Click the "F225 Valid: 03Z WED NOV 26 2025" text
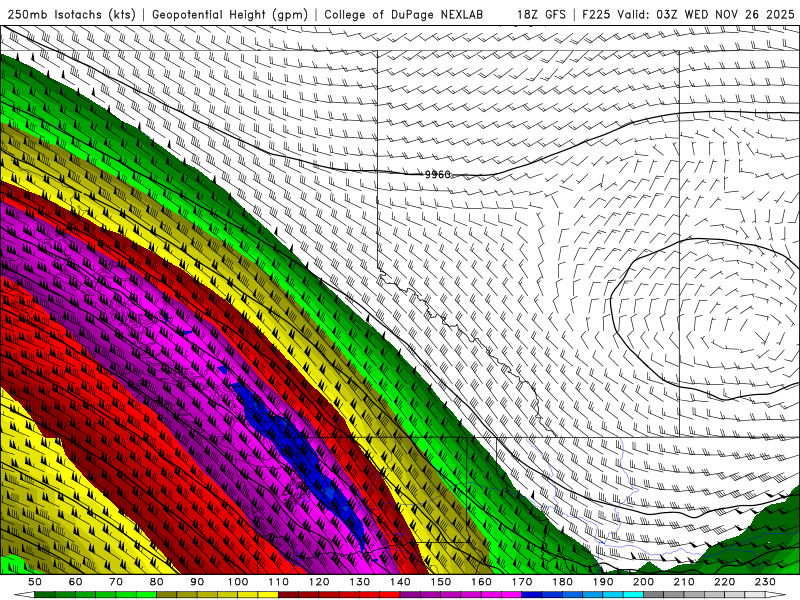 point(688,15)
